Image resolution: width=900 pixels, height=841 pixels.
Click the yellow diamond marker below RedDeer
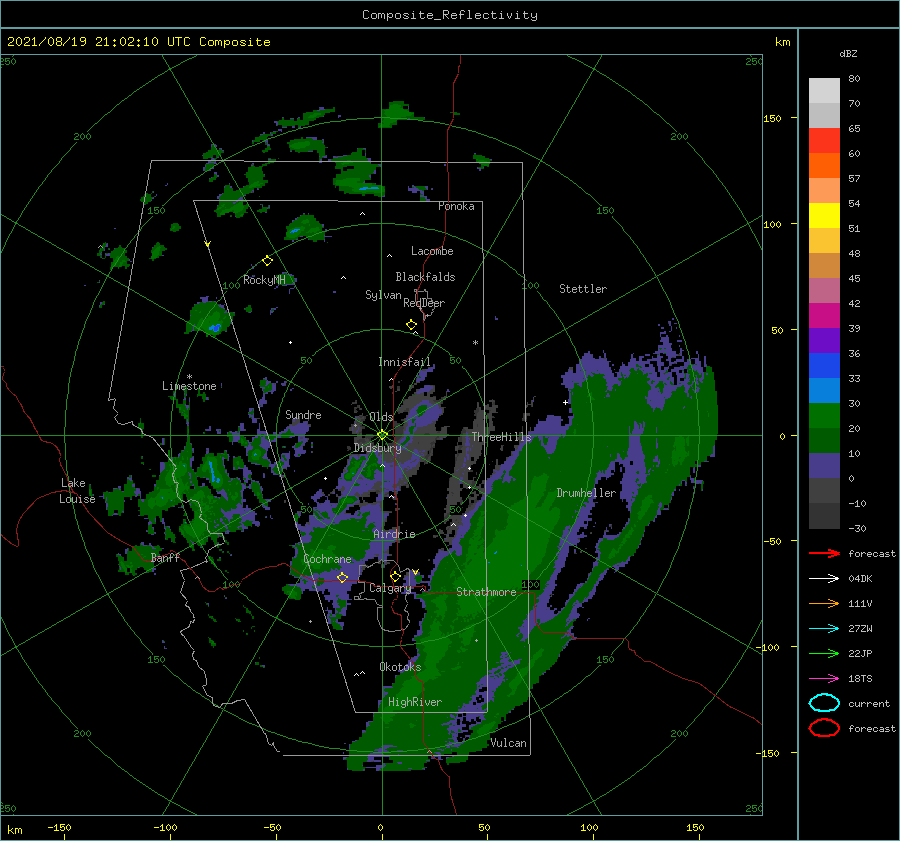(x=412, y=324)
